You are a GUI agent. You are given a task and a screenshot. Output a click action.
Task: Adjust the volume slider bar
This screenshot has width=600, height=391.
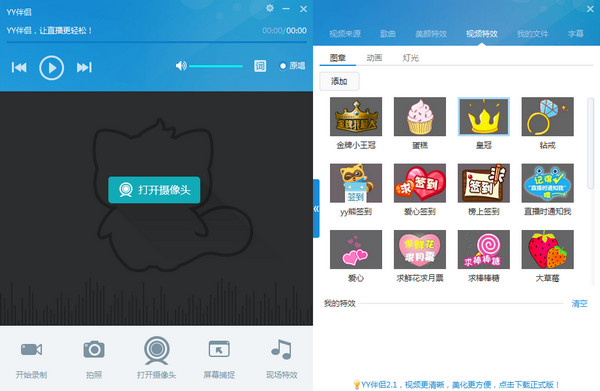(216, 66)
